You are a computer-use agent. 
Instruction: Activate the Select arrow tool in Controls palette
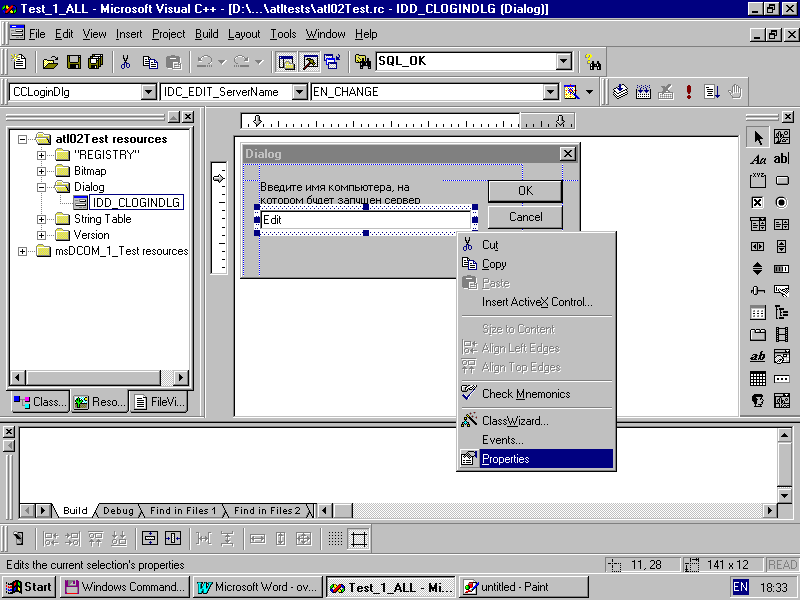(758, 137)
